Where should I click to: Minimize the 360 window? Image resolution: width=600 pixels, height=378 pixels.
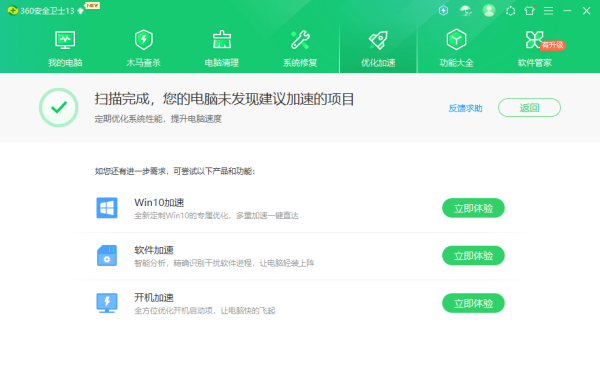567,11
